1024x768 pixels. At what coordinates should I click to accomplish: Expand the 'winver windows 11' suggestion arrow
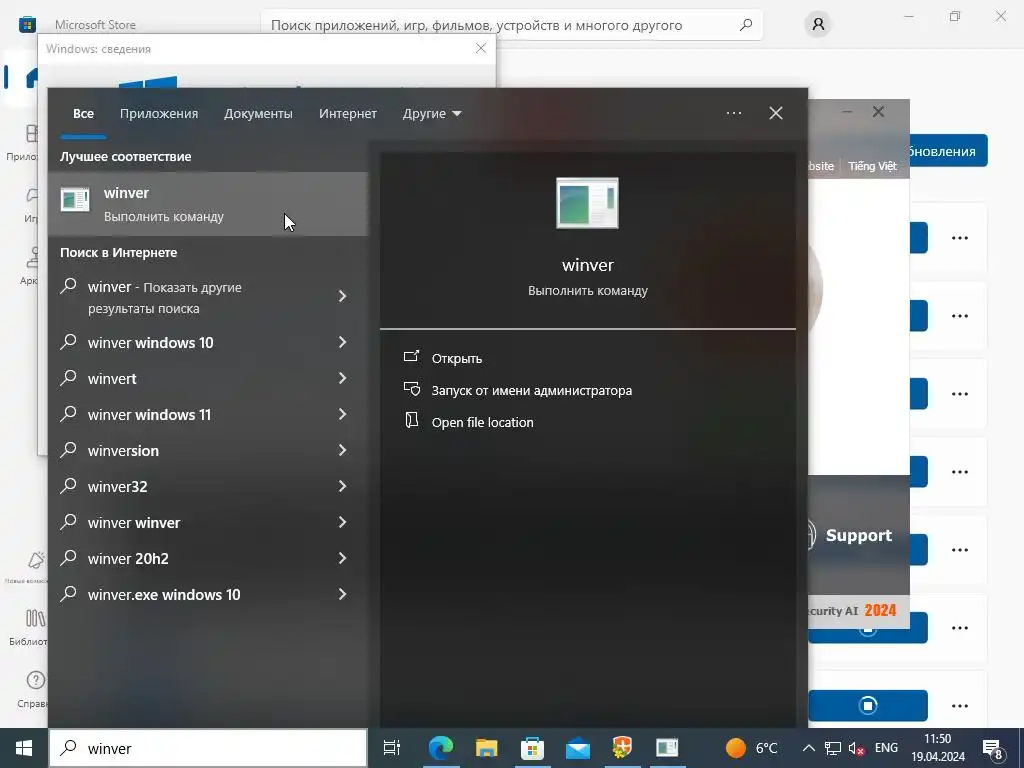pos(342,414)
